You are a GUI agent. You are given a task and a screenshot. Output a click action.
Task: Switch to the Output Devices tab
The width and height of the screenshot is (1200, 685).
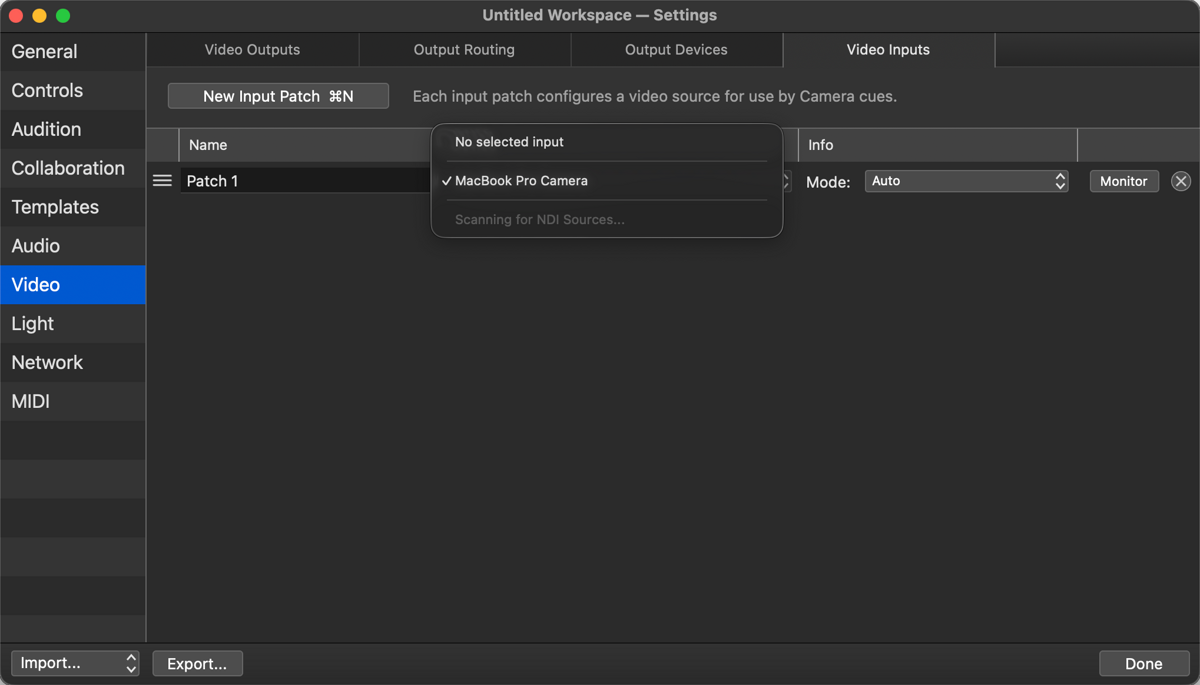[676, 50]
